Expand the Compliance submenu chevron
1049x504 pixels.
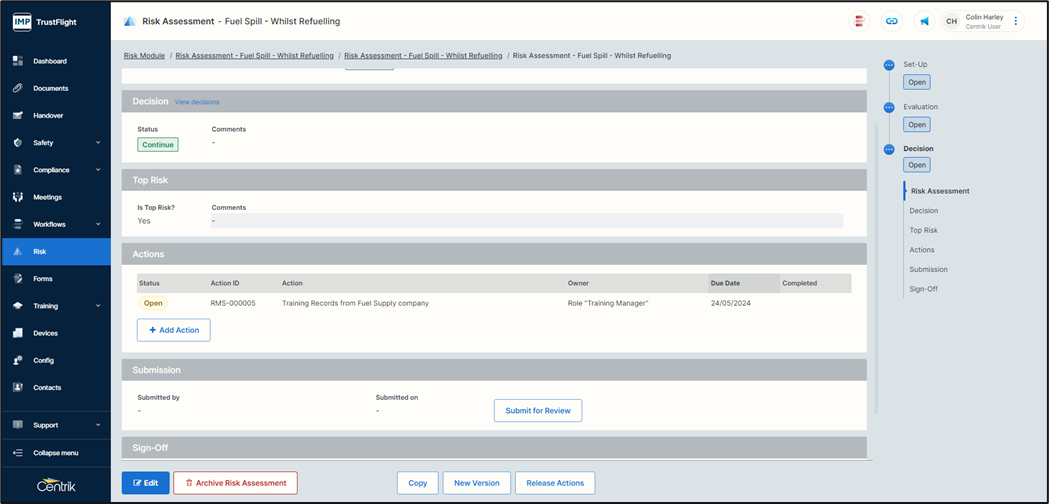[x=98, y=170]
